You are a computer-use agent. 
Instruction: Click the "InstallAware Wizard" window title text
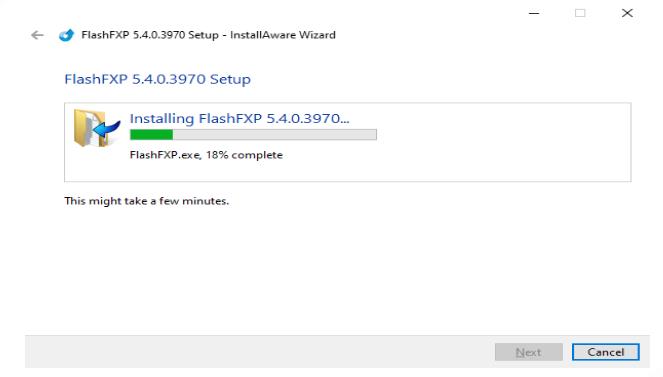pos(282,35)
